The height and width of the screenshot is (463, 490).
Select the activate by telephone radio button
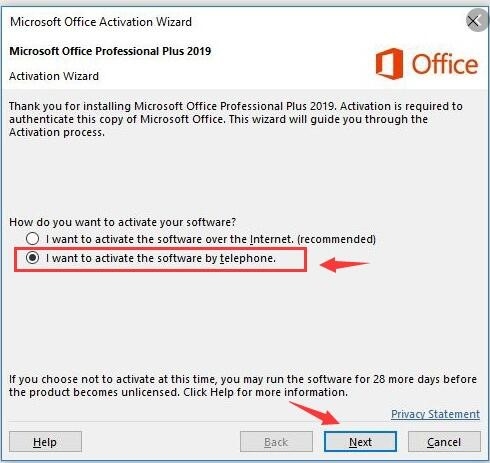tap(32, 258)
